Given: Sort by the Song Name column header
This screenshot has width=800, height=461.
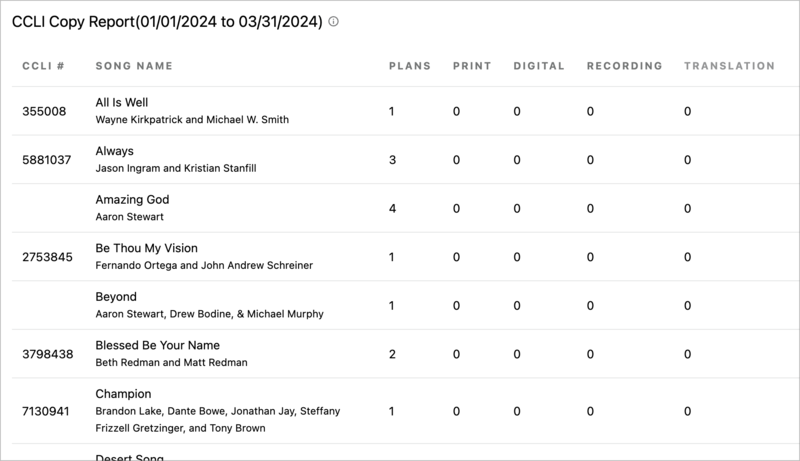Looking at the screenshot, I should (134, 66).
